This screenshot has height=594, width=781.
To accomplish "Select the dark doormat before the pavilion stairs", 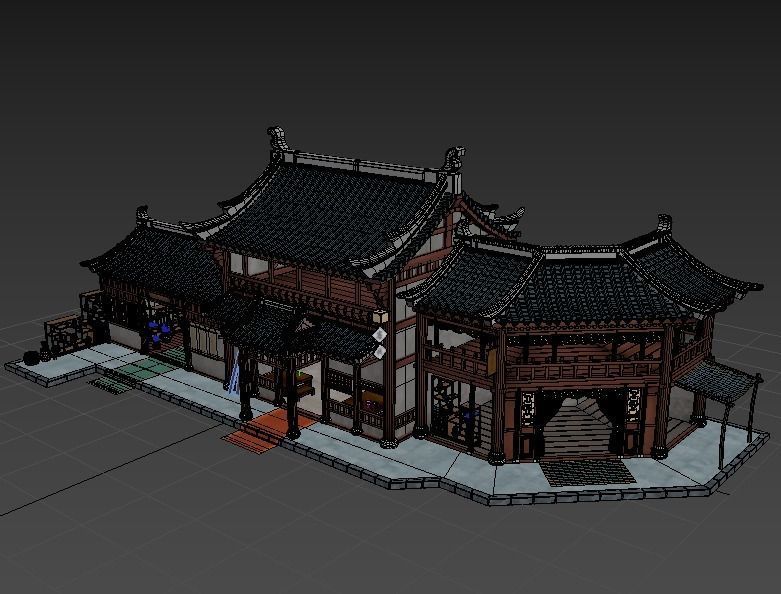I will click(588, 472).
